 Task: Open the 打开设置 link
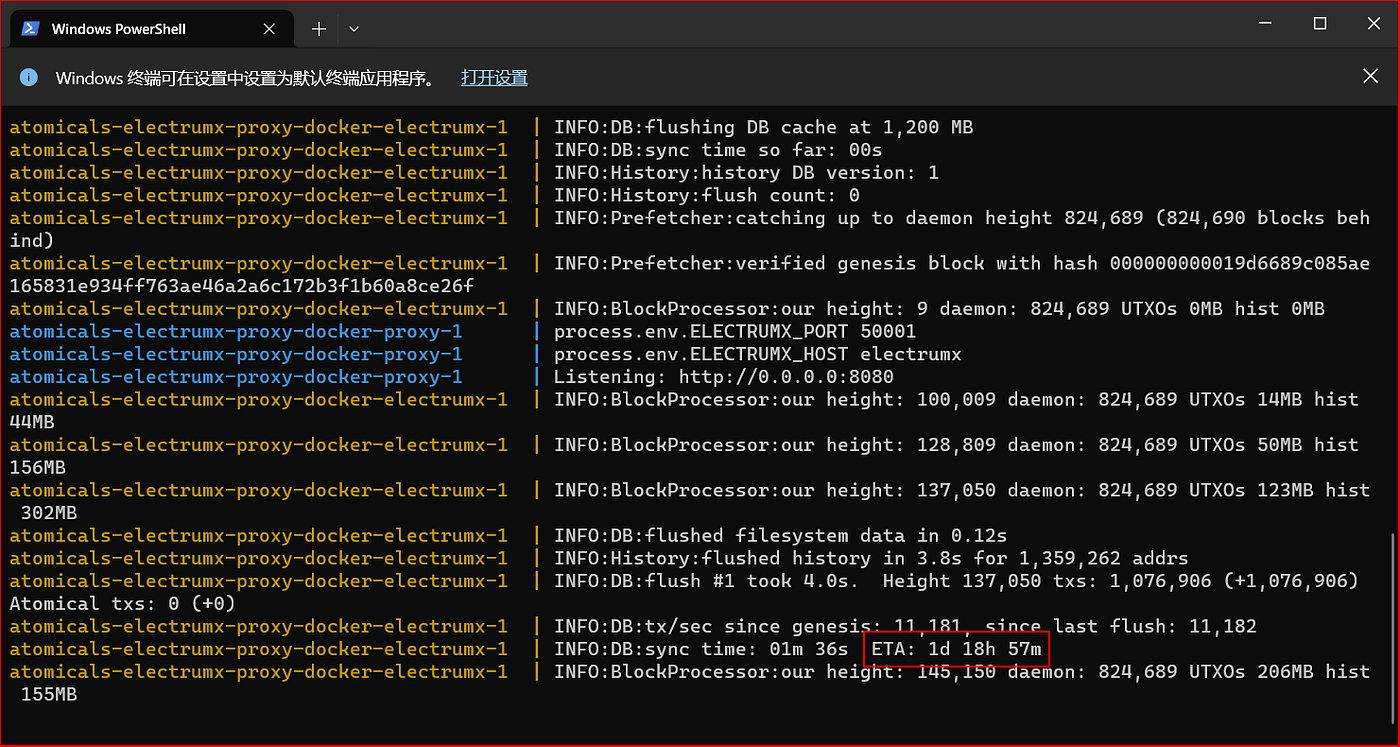pyautogui.click(x=494, y=77)
